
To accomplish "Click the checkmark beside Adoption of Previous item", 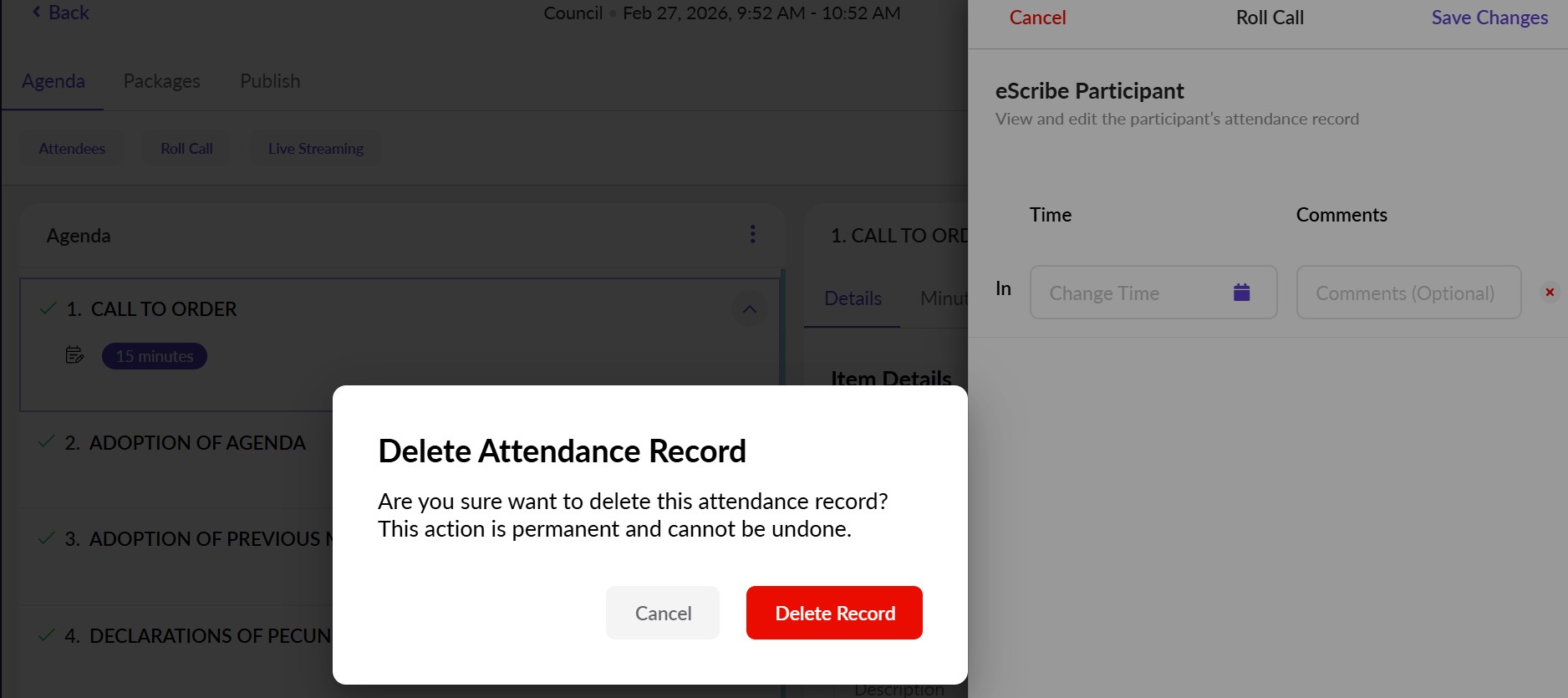I will point(47,538).
